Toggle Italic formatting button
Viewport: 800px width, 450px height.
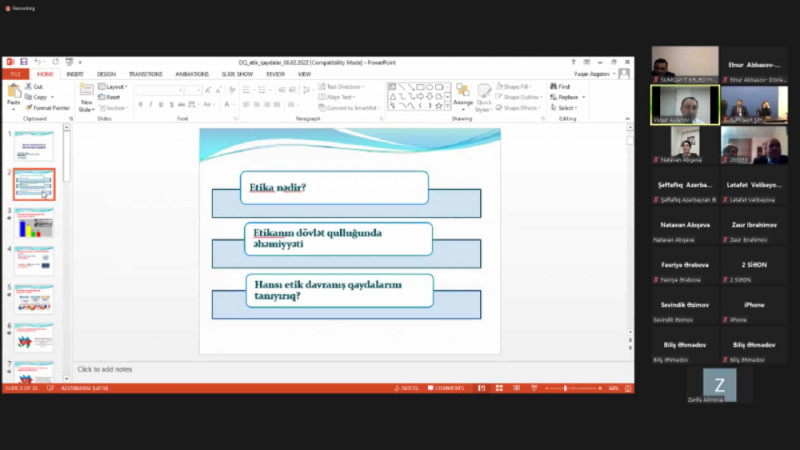(x=151, y=105)
